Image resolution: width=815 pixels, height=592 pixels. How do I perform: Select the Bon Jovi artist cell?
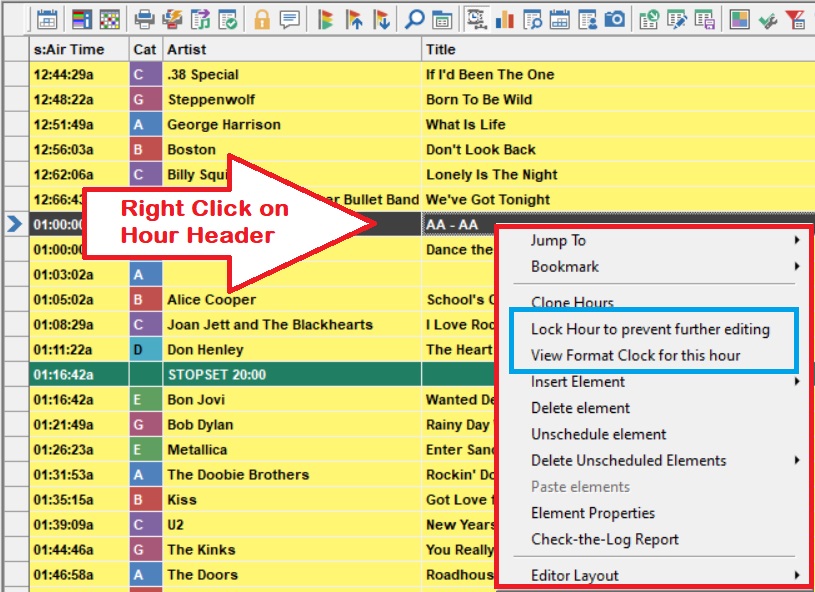tap(292, 399)
